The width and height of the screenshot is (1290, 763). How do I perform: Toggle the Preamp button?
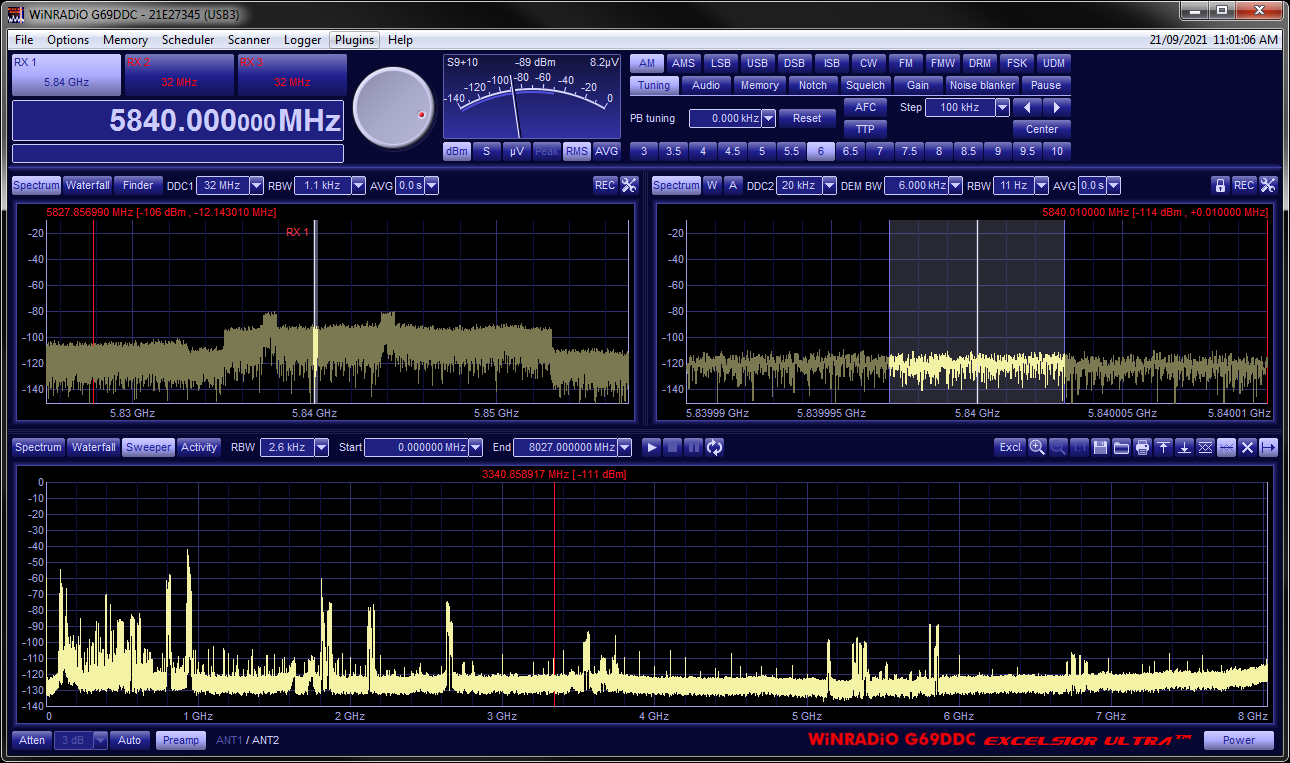pos(181,740)
